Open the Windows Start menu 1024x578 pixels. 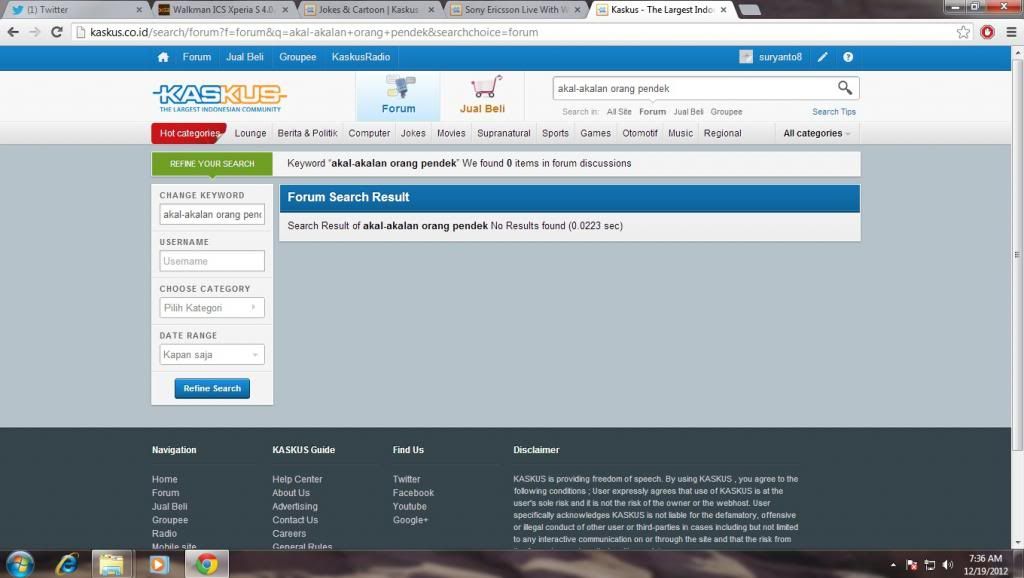tap(20, 563)
